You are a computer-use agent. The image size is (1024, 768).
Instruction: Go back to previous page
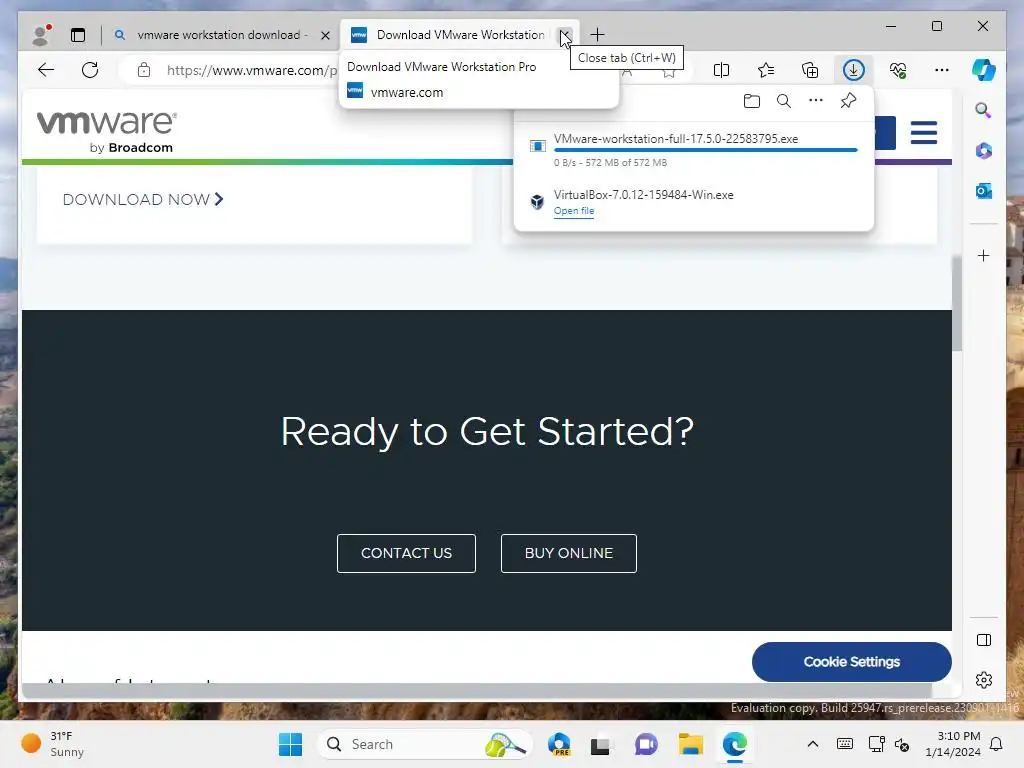pyautogui.click(x=46, y=70)
